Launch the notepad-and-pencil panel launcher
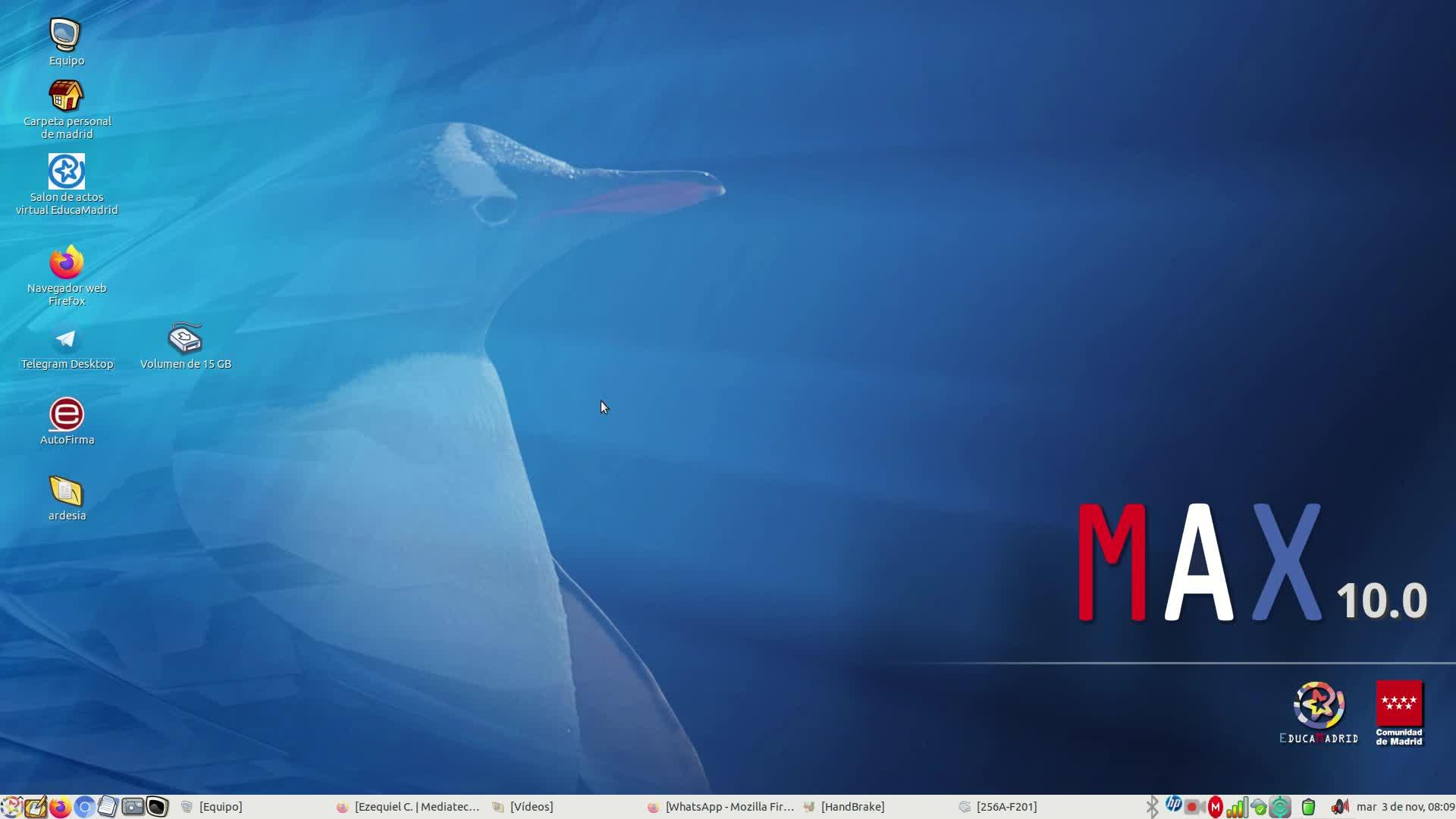Viewport: 1456px width, 819px height. (x=36, y=807)
